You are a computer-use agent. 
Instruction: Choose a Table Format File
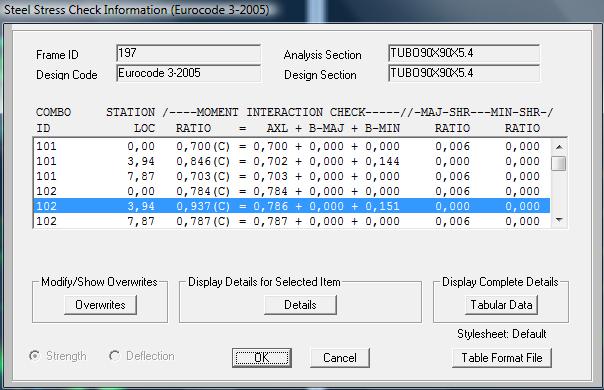502,358
